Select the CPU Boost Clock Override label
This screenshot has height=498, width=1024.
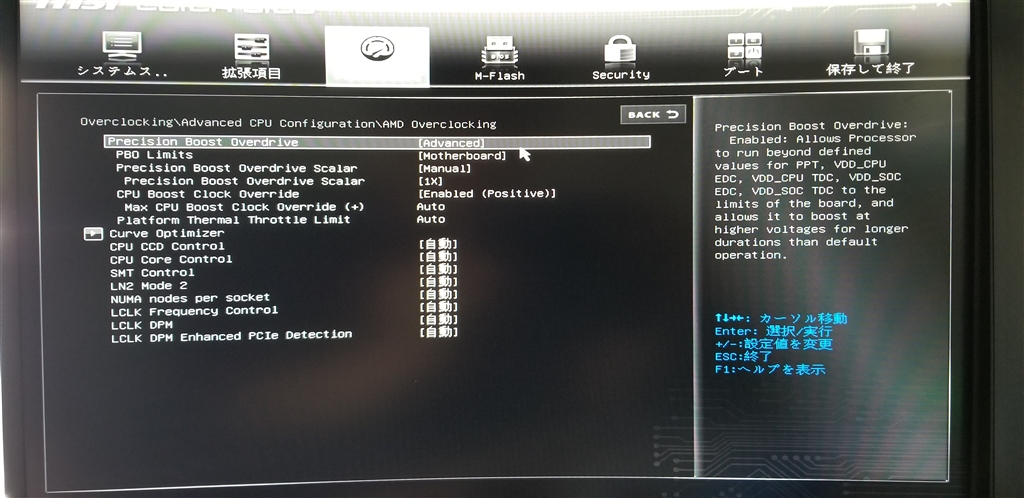point(208,194)
